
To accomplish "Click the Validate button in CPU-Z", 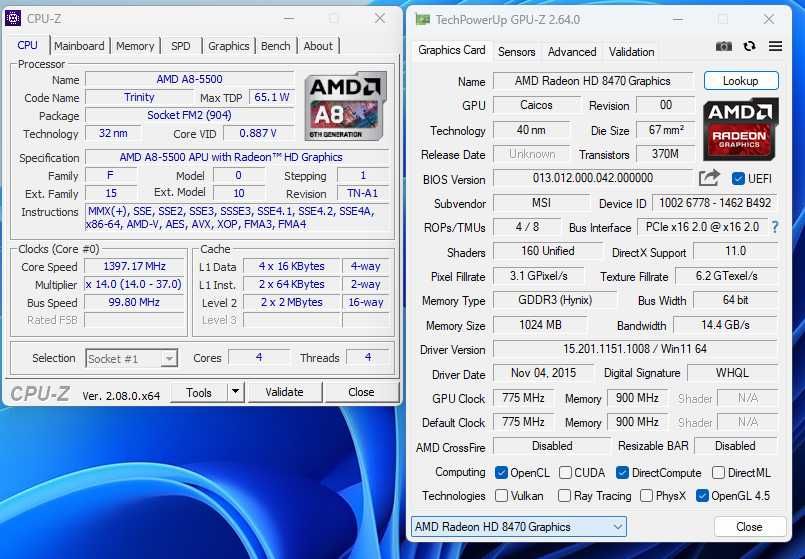I will [284, 392].
